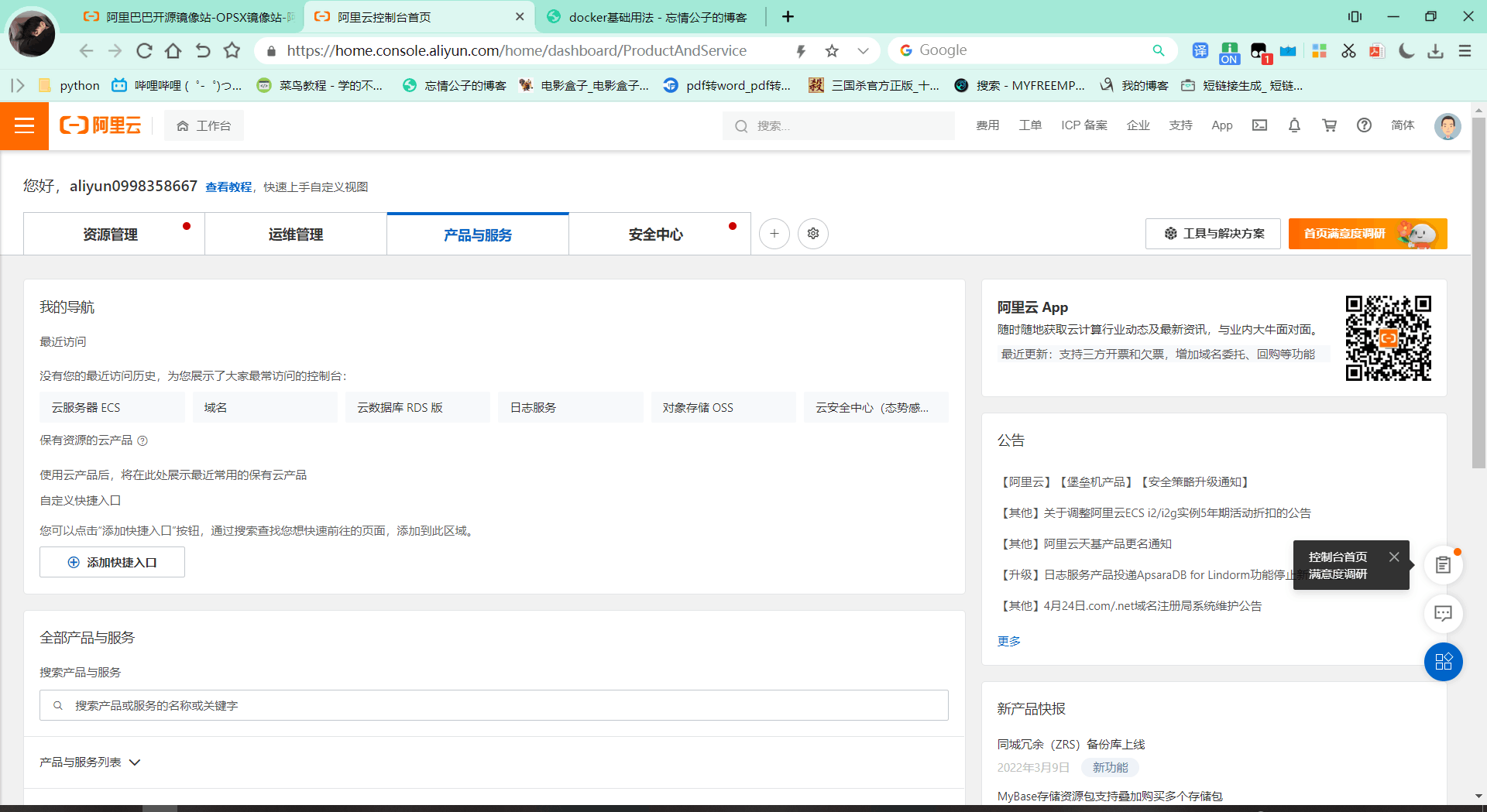Open a new browser tab

[x=788, y=16]
